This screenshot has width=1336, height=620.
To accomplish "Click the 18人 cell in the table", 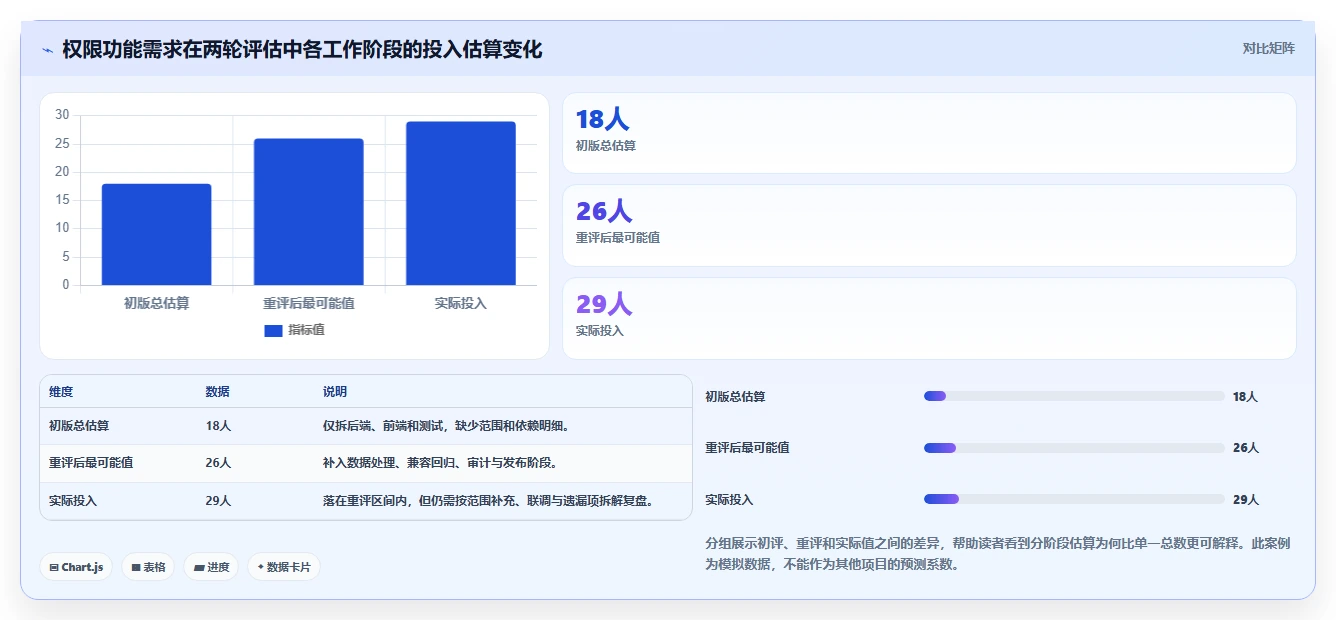I will pyautogui.click(x=218, y=426).
